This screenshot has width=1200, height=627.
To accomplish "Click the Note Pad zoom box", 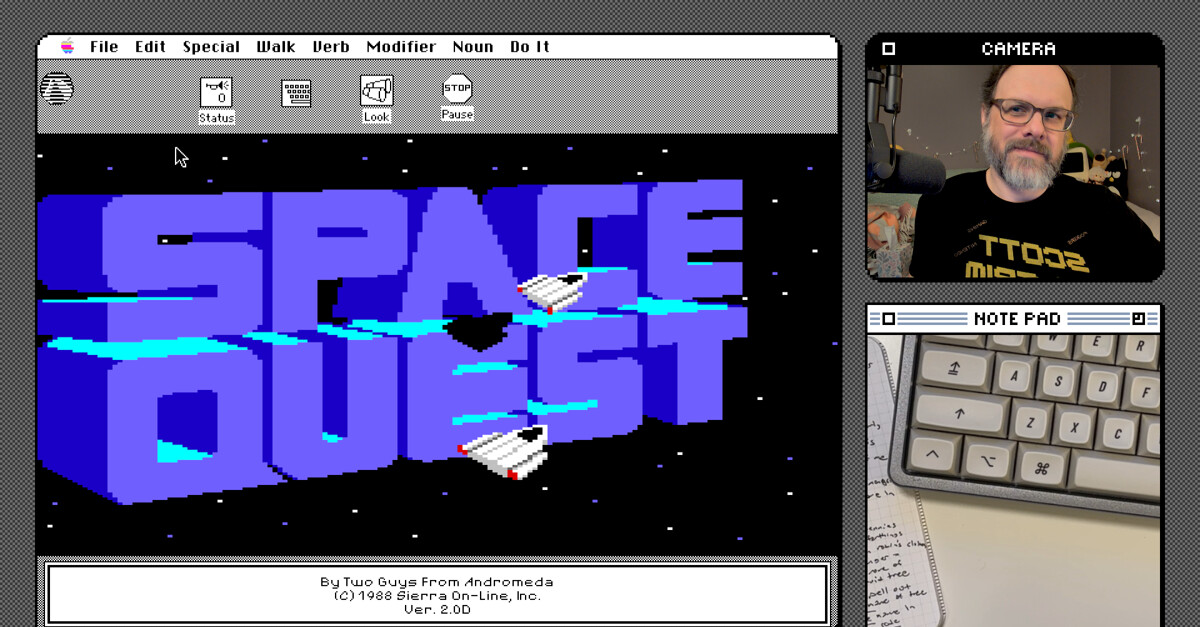I will (1138, 319).
